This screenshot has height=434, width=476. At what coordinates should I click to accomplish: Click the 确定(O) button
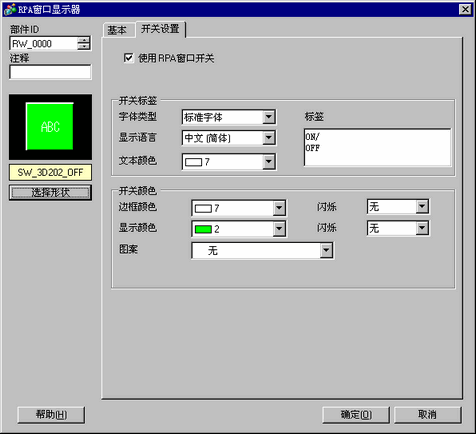[356, 415]
